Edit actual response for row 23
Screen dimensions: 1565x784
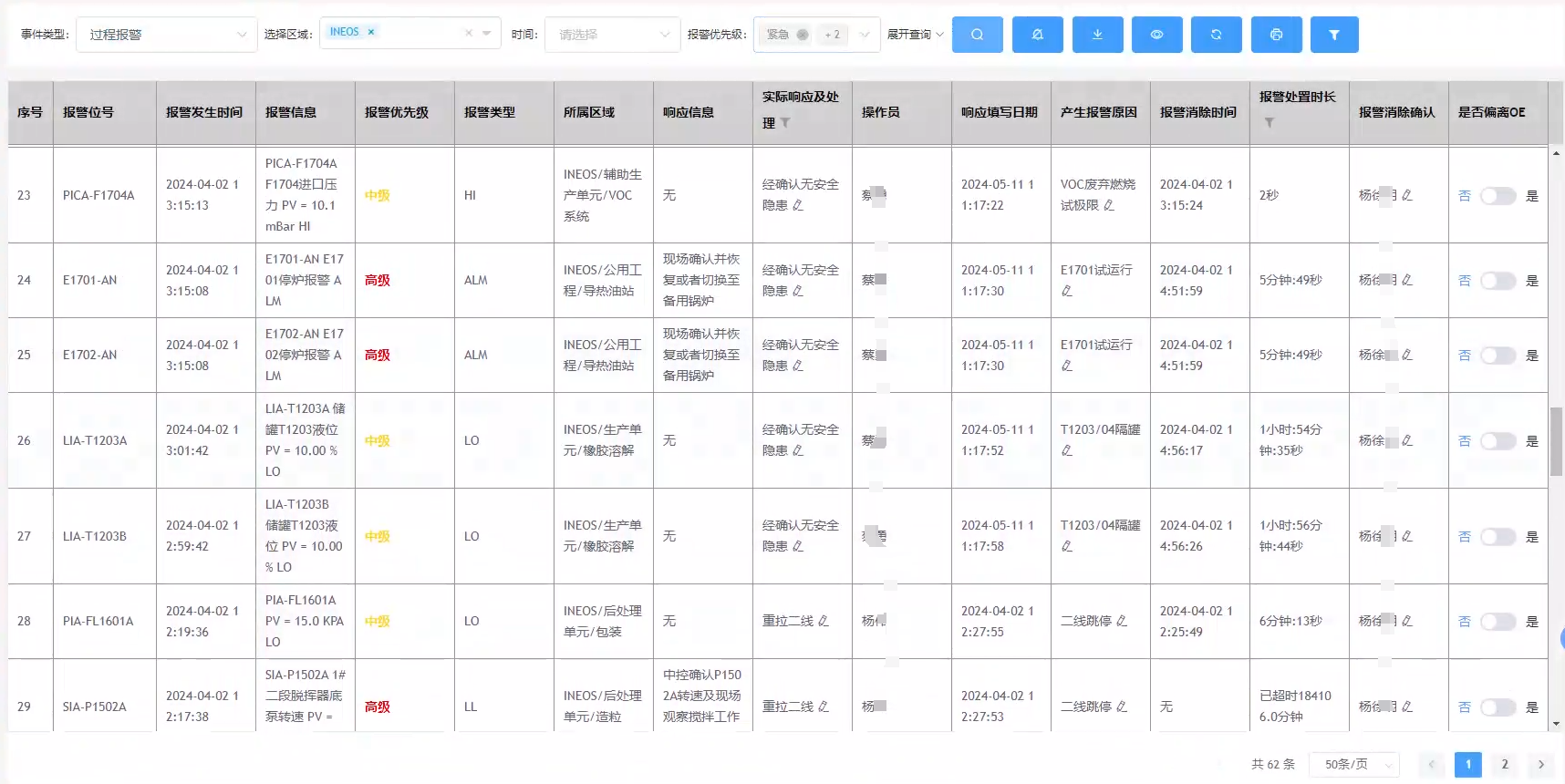click(x=798, y=206)
